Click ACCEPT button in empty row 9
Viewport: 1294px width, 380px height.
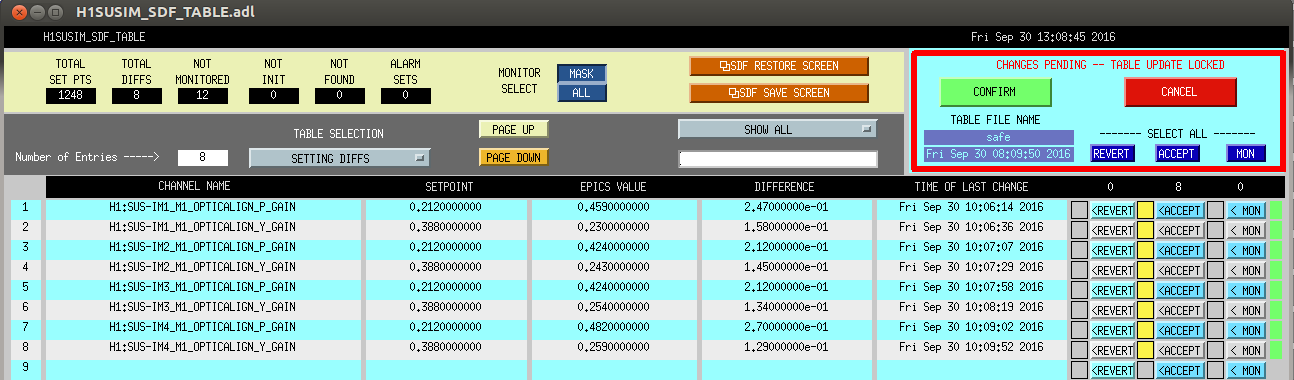1180,370
